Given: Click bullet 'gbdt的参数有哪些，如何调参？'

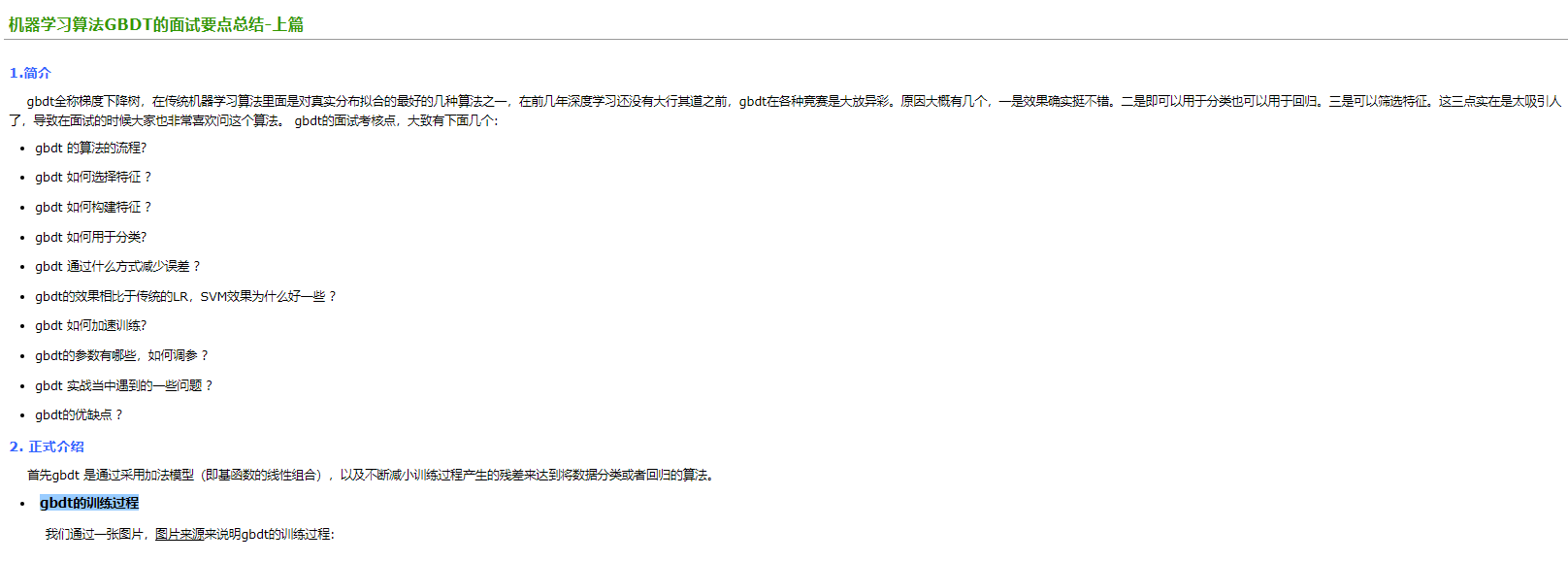Looking at the screenshot, I should point(122,355).
